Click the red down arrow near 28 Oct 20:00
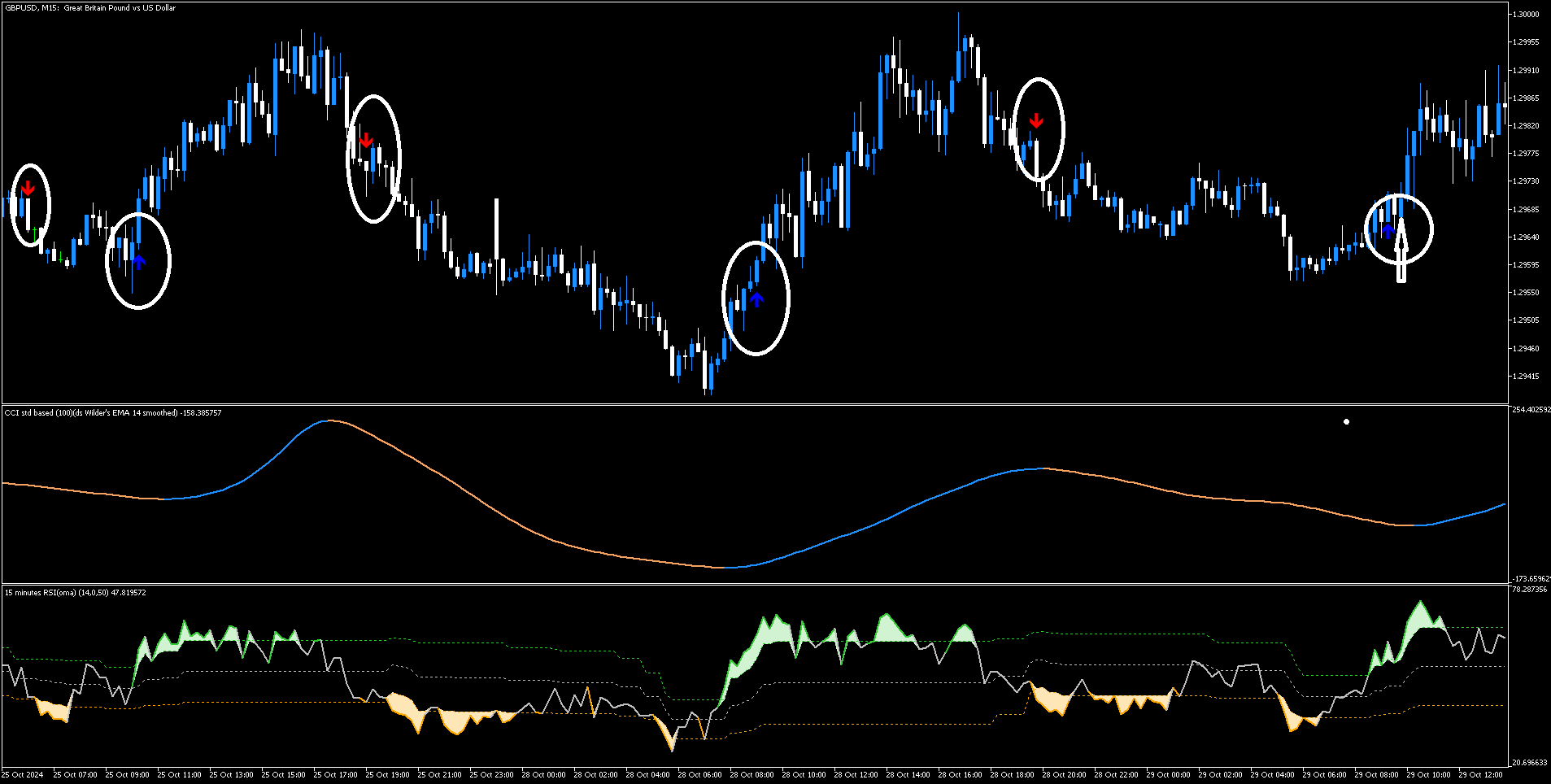 click(1036, 121)
